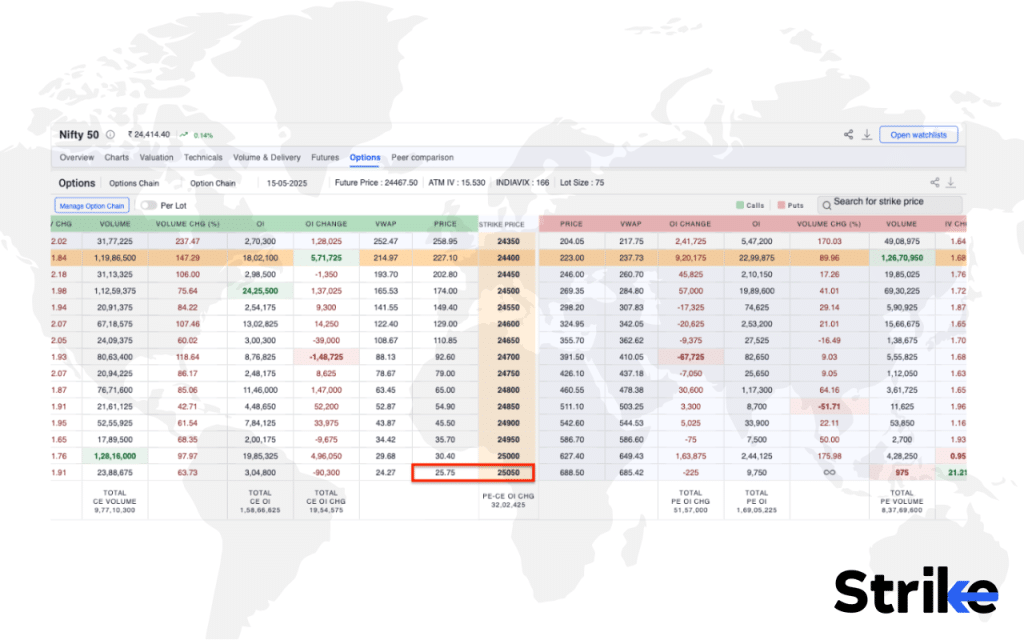The width and height of the screenshot is (1024, 640).
Task: Click the share icon next to Open watchlists
Action: [x=848, y=135]
